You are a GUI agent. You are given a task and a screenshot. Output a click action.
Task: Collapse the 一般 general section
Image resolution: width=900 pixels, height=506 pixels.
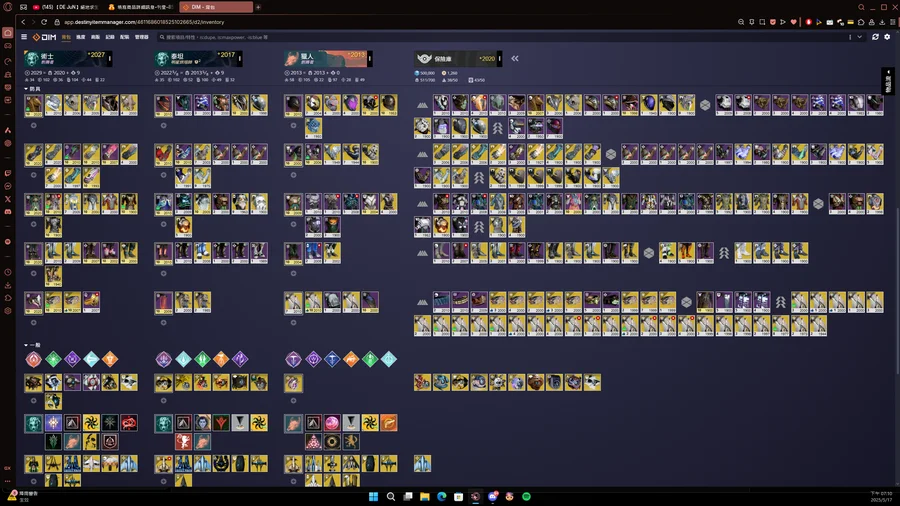coord(32,345)
